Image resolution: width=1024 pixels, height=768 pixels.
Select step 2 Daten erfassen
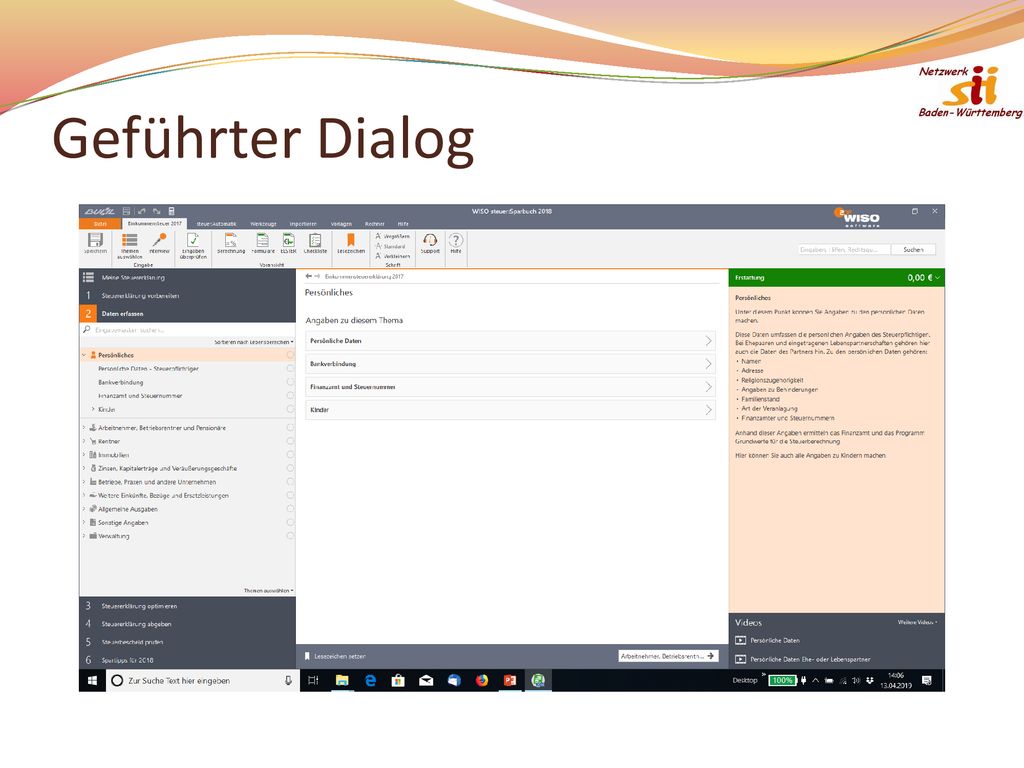tap(187, 313)
